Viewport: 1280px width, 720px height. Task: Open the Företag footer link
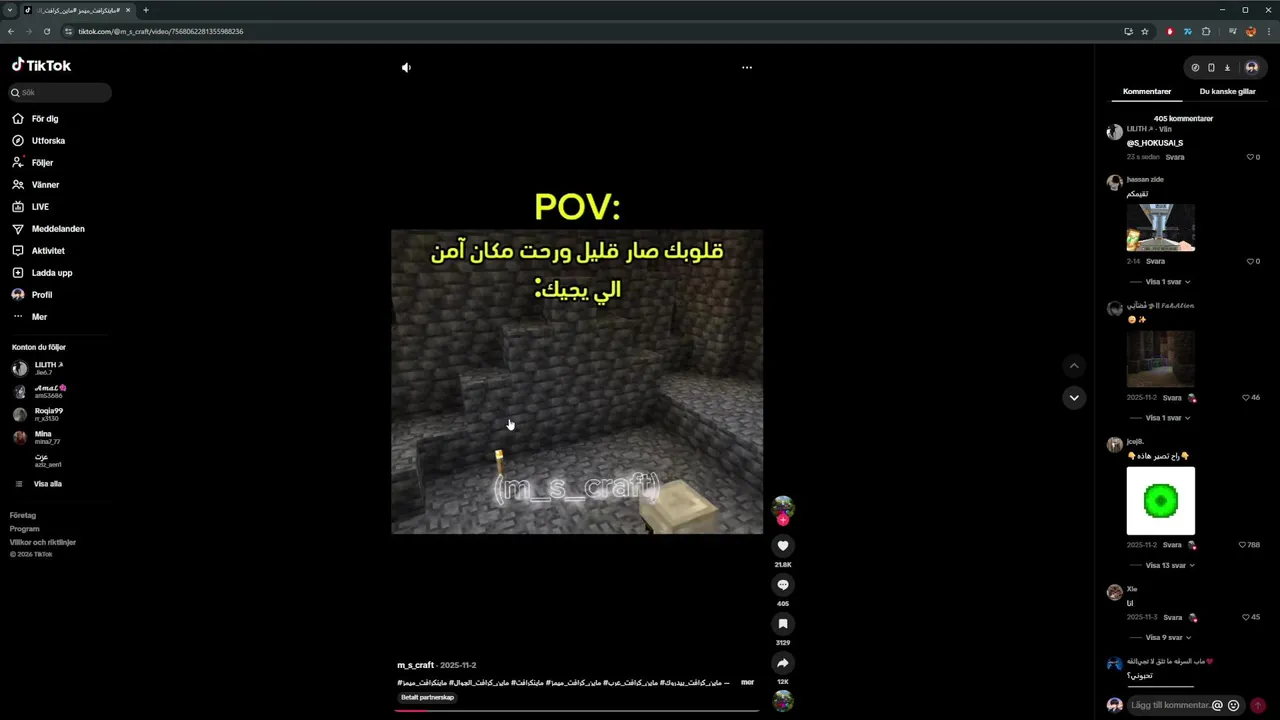pos(23,515)
